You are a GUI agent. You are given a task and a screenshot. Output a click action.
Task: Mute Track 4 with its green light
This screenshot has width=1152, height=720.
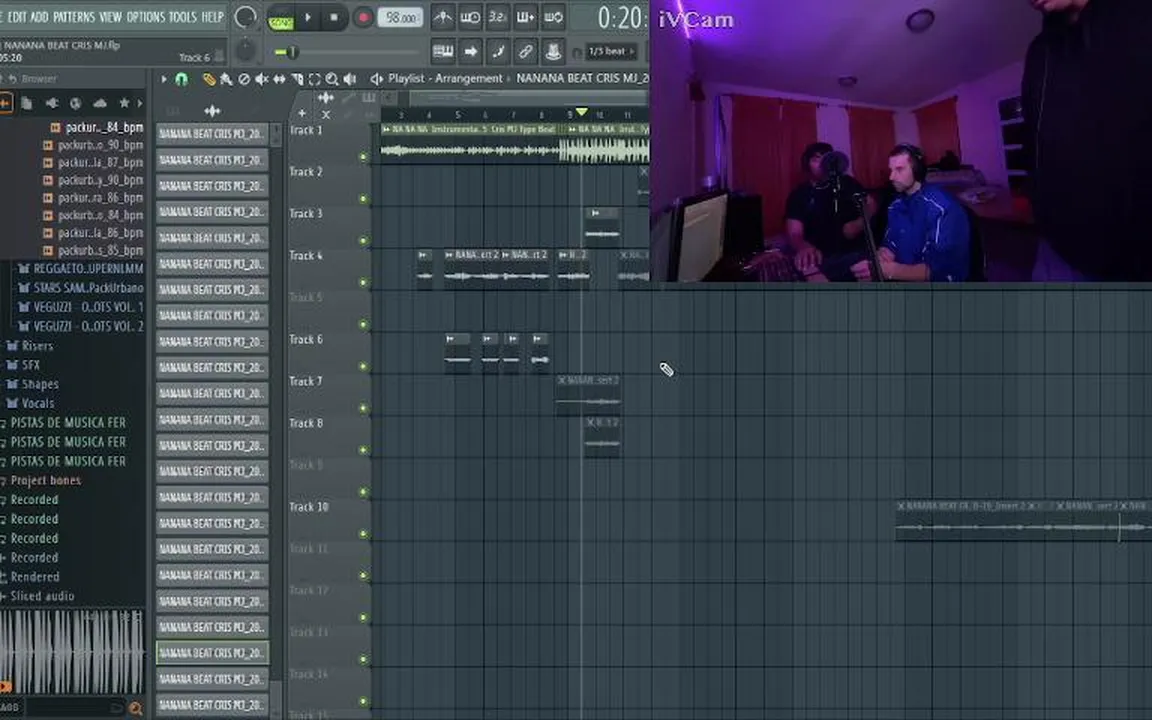coord(363,282)
